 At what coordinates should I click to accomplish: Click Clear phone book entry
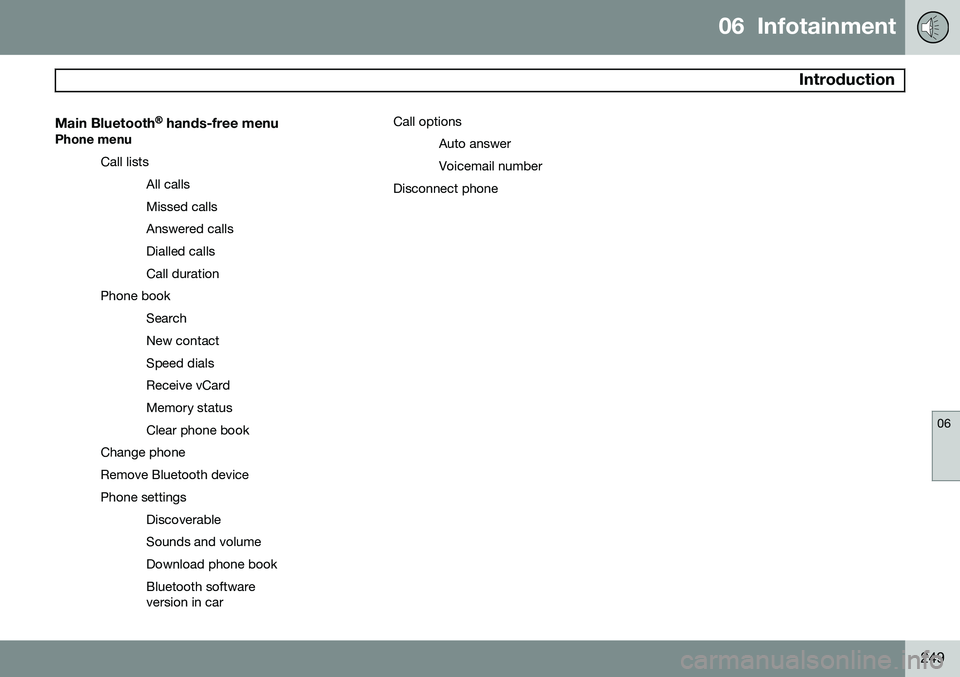[198, 430]
